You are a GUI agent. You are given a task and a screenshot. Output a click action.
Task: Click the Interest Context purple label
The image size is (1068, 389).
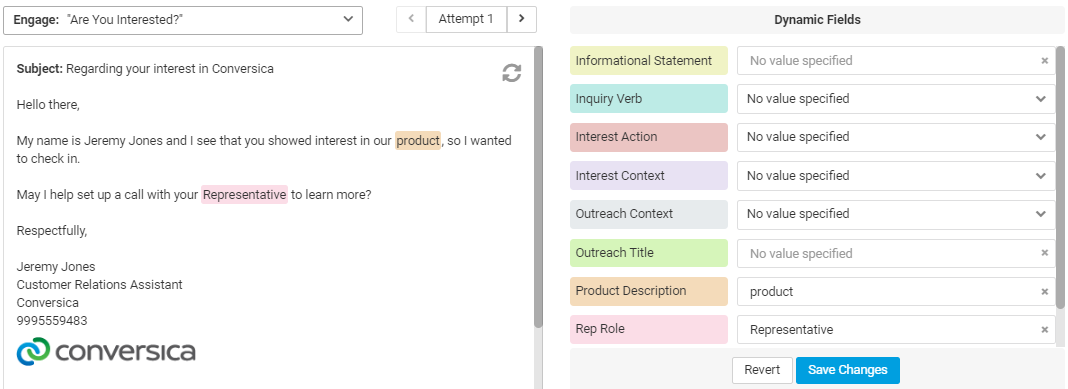point(648,176)
